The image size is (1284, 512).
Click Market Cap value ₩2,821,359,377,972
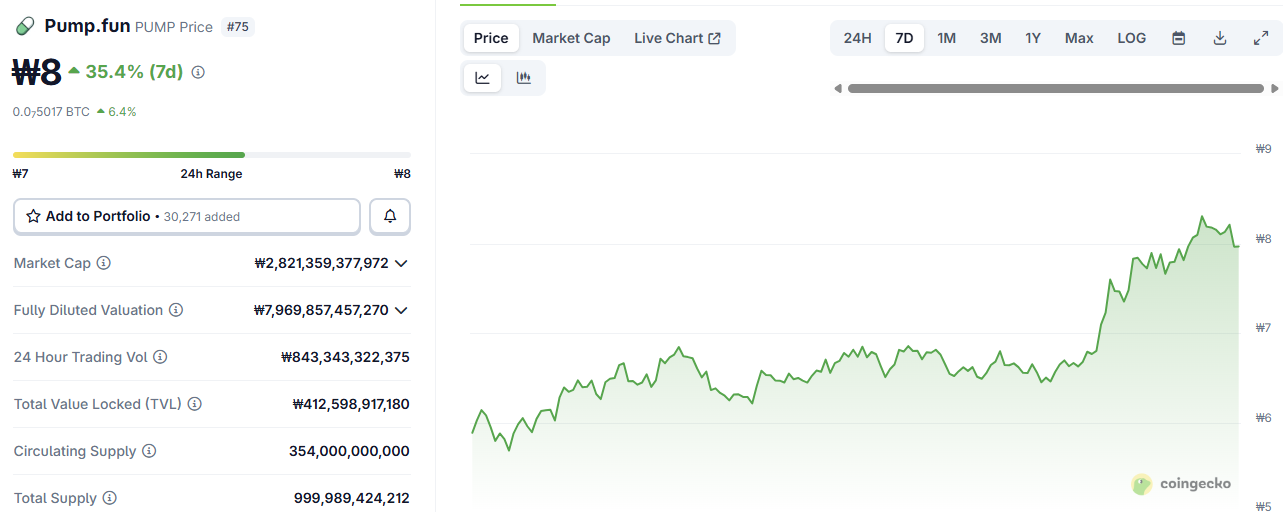click(321, 263)
